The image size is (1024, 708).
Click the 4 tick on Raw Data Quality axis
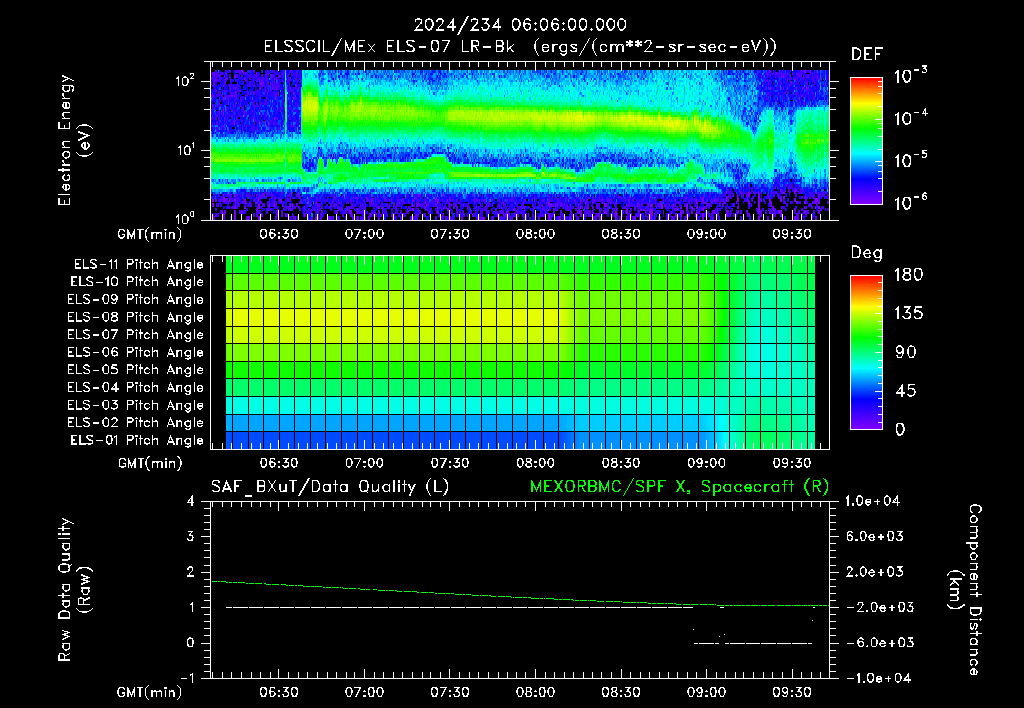pyautogui.click(x=191, y=501)
